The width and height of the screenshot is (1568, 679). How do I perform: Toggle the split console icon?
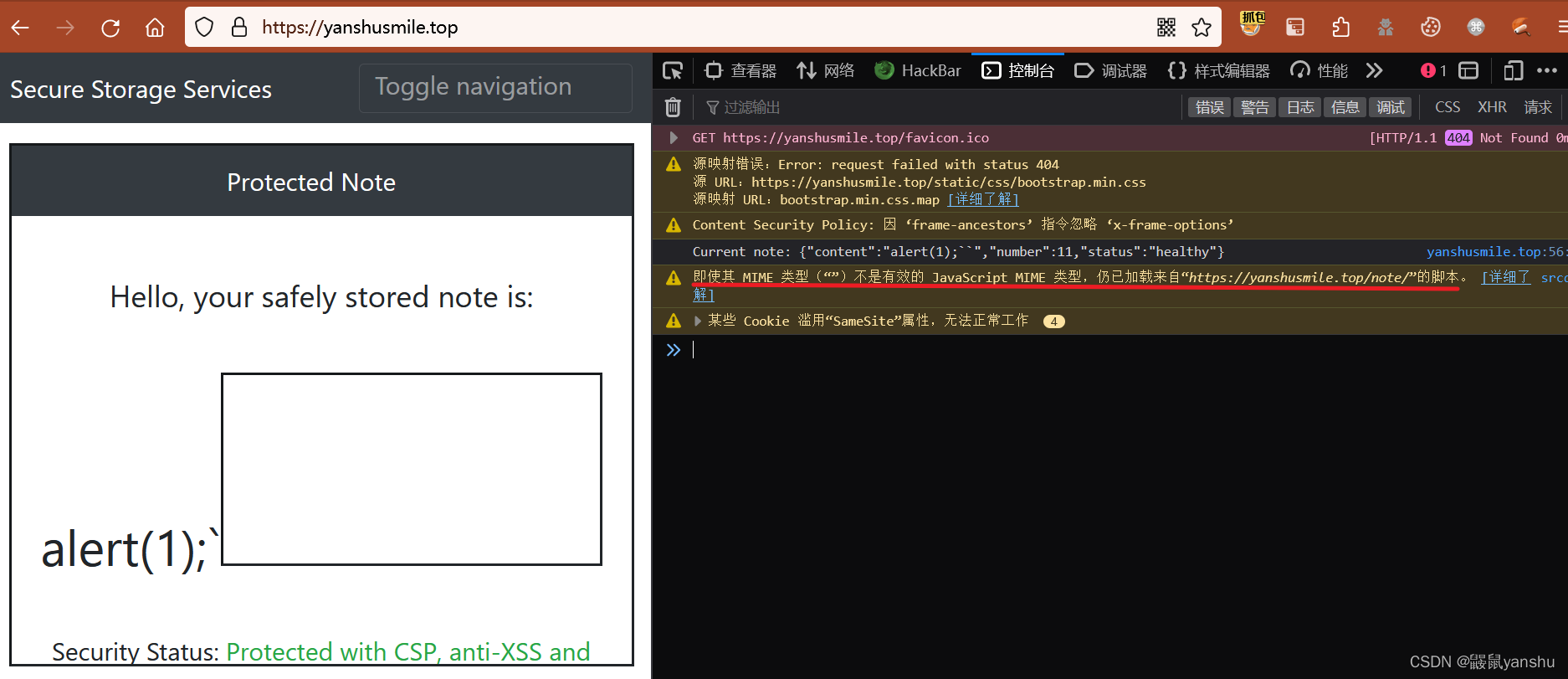point(1468,71)
